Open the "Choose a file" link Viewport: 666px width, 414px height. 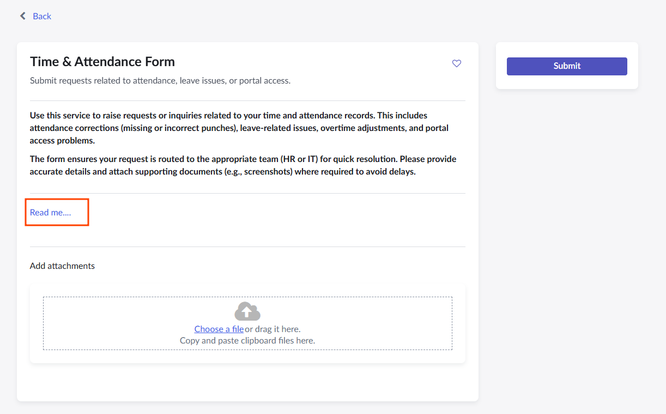pyautogui.click(x=219, y=329)
